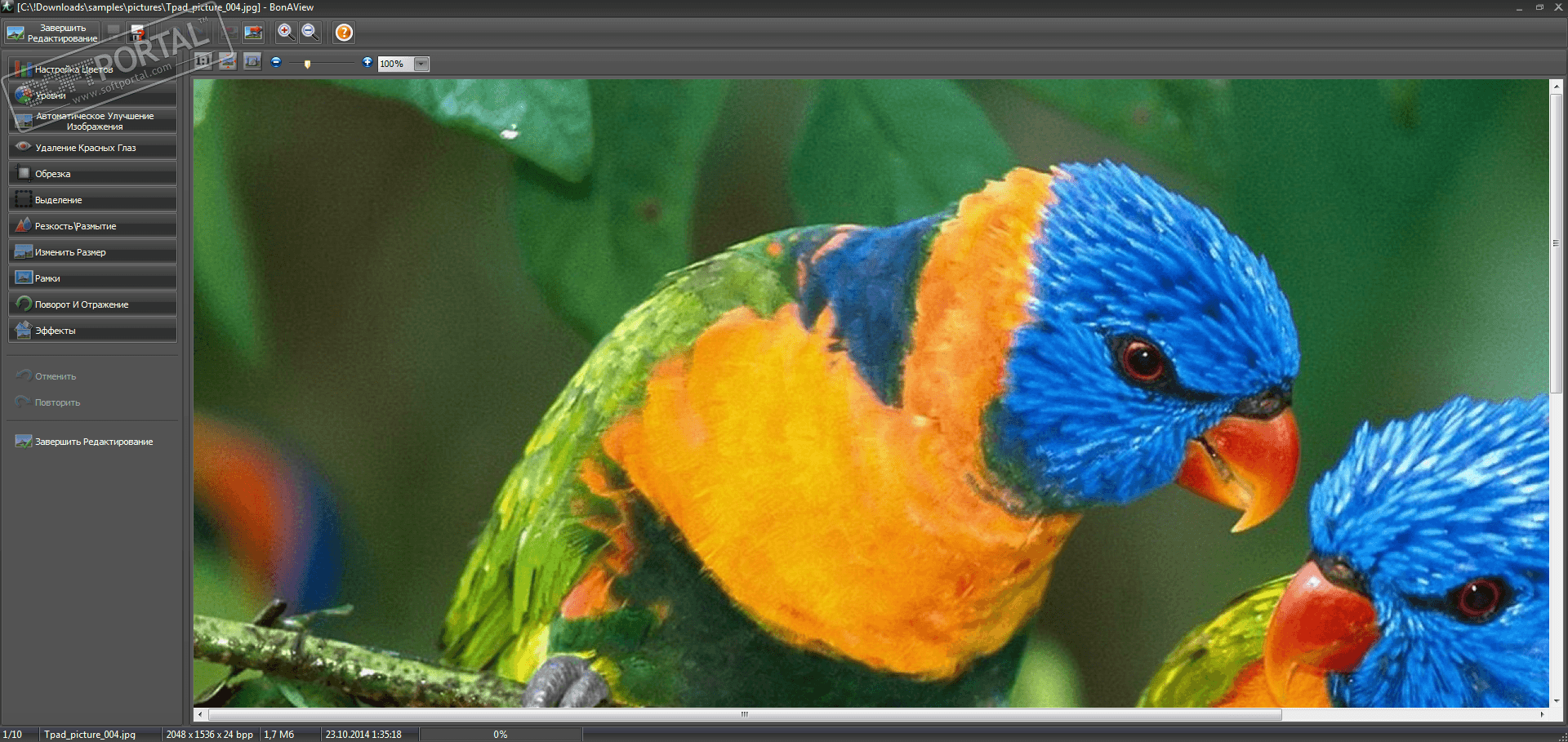
Task: Click the vertical scrollbar up arrow
Action: point(1556,86)
